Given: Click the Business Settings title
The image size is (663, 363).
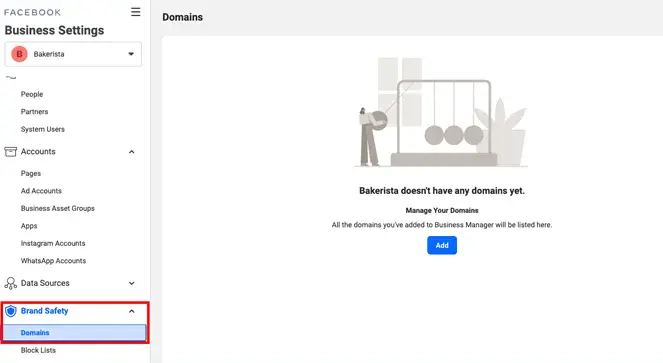Looking at the screenshot, I should click(x=54, y=30).
